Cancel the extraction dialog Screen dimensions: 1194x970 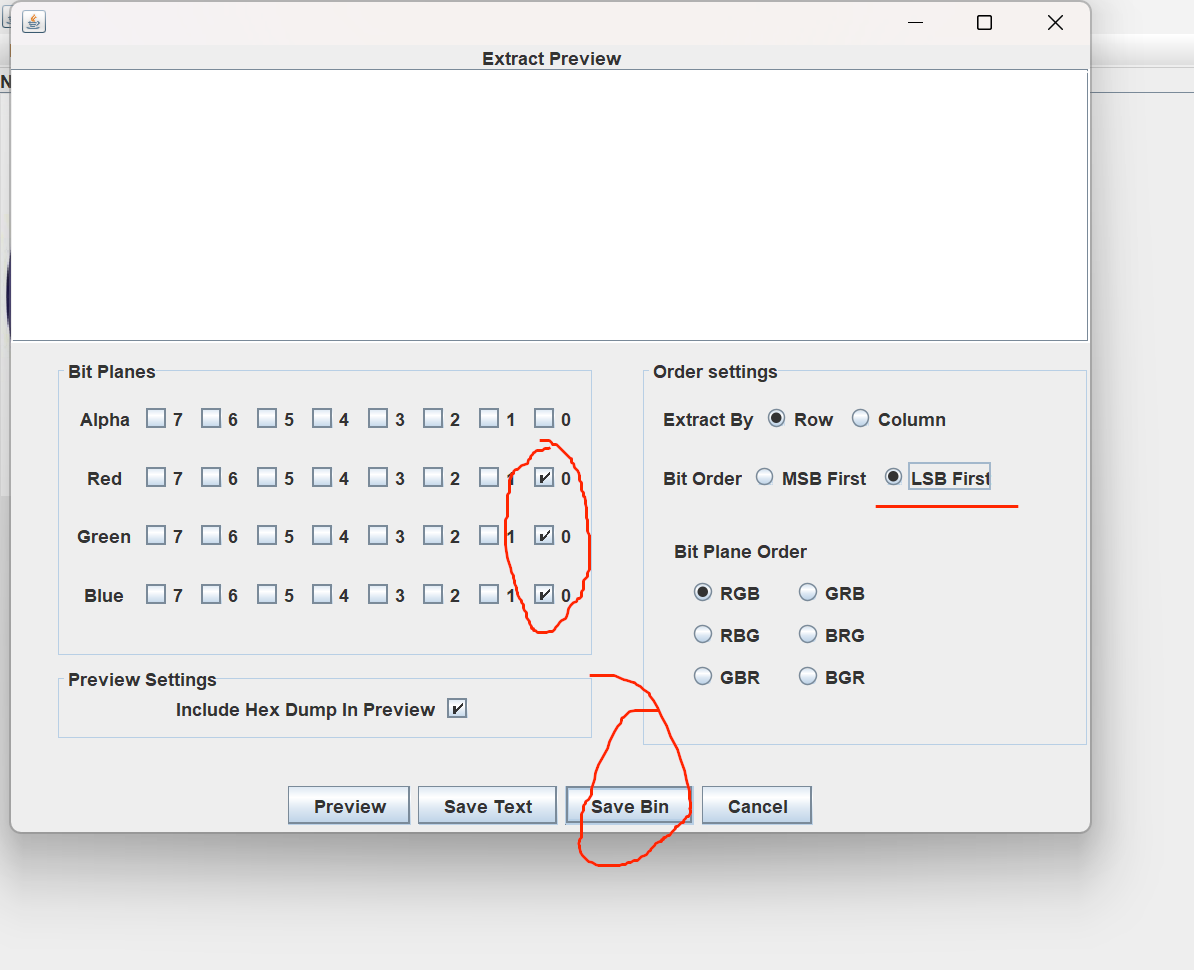pyautogui.click(x=756, y=806)
